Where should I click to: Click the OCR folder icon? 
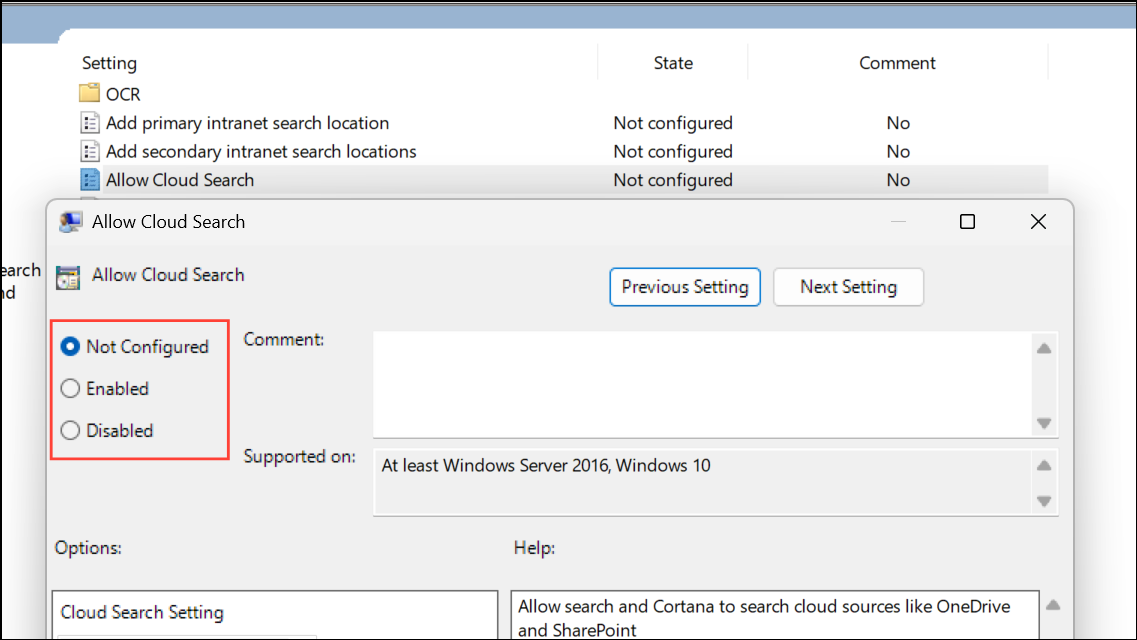point(90,94)
